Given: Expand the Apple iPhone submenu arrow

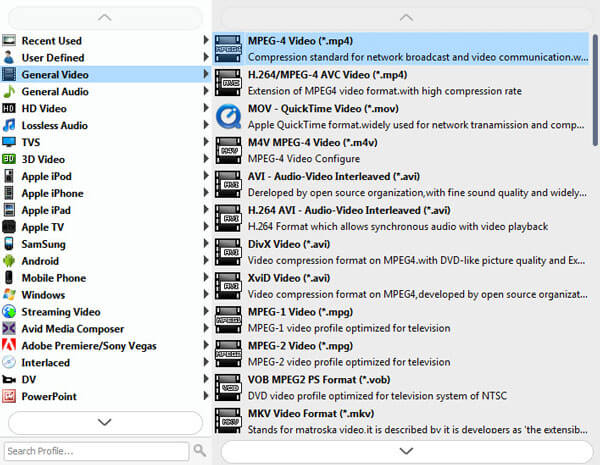Looking at the screenshot, I should click(x=205, y=193).
